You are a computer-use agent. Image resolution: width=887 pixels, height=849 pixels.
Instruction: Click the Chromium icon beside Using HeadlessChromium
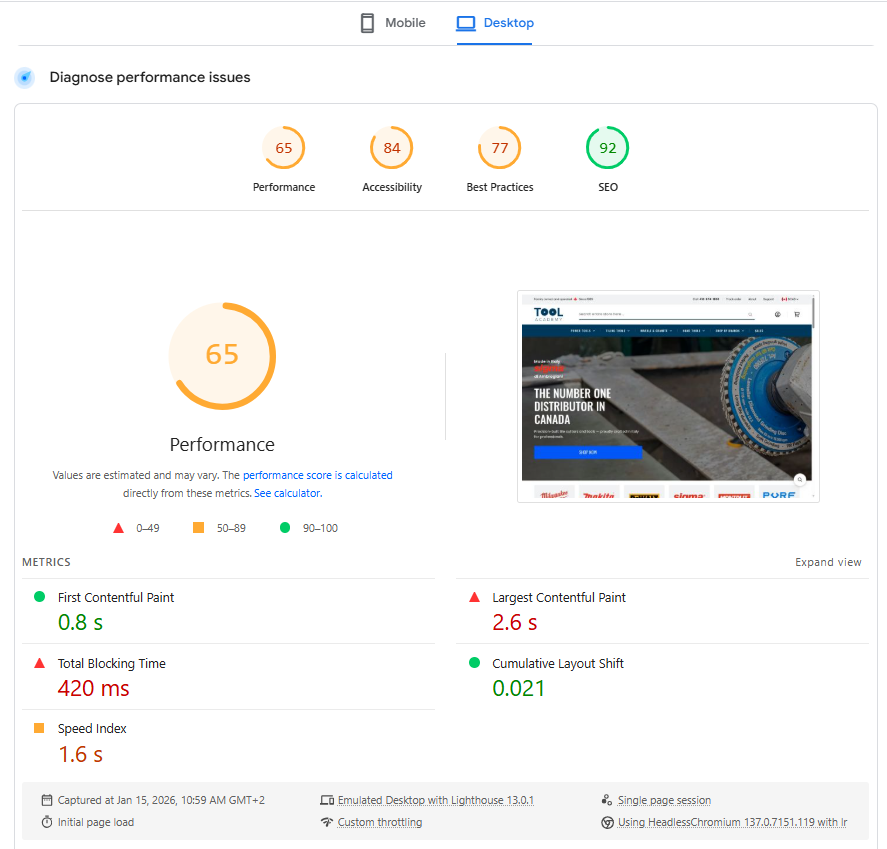608,822
